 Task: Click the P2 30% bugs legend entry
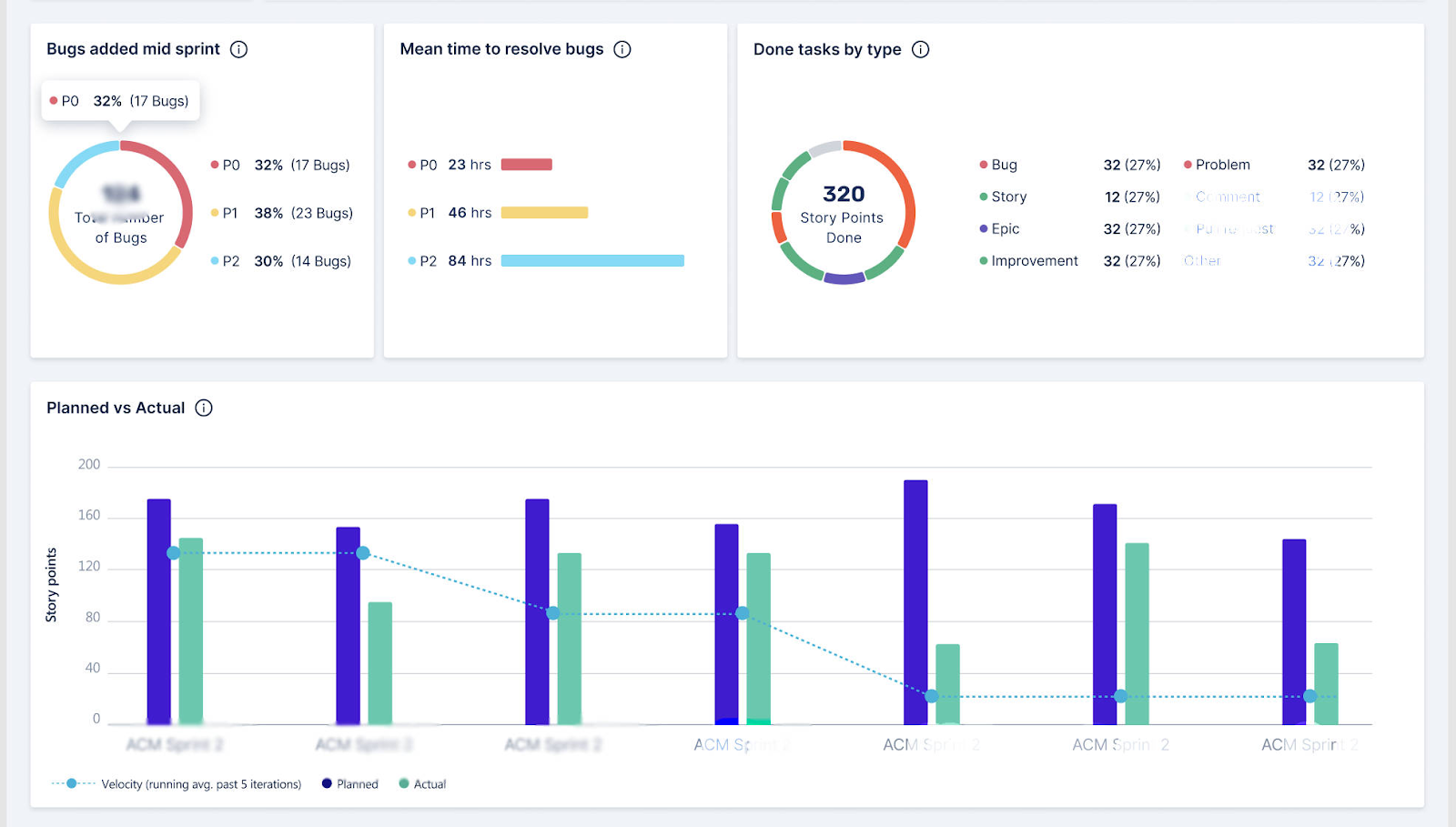click(280, 261)
